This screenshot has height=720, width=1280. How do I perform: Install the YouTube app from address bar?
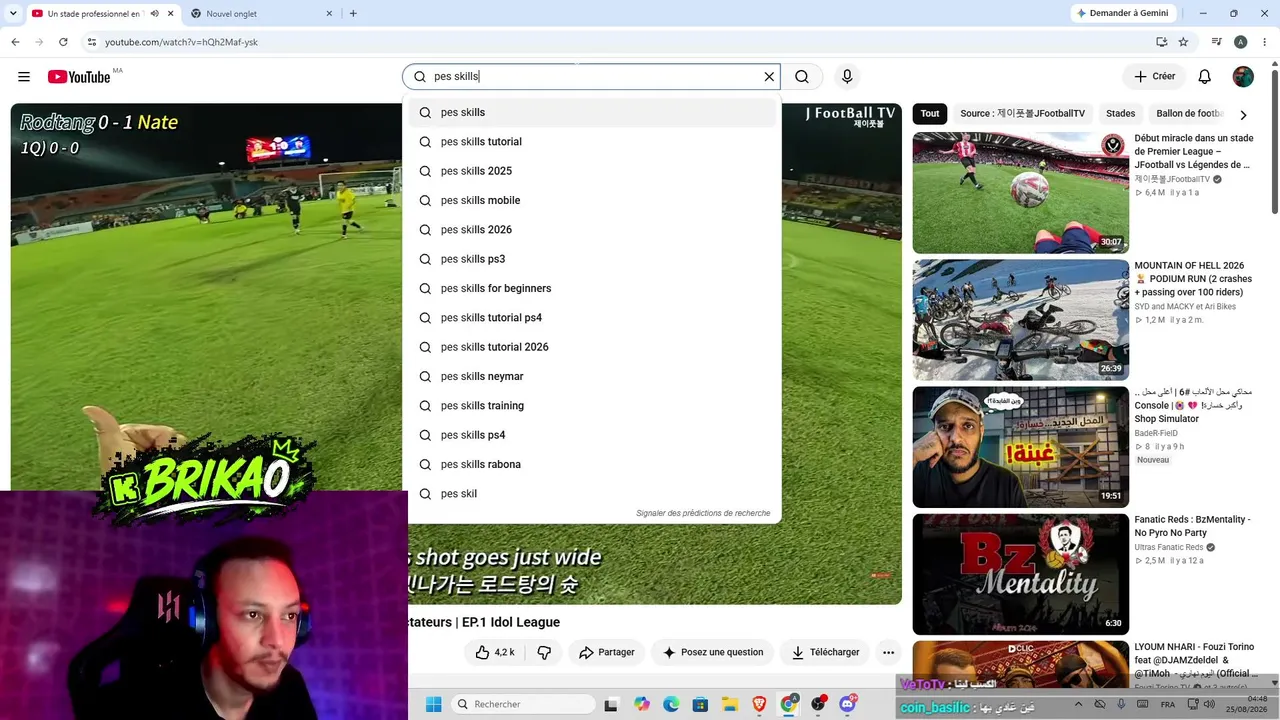[1161, 42]
